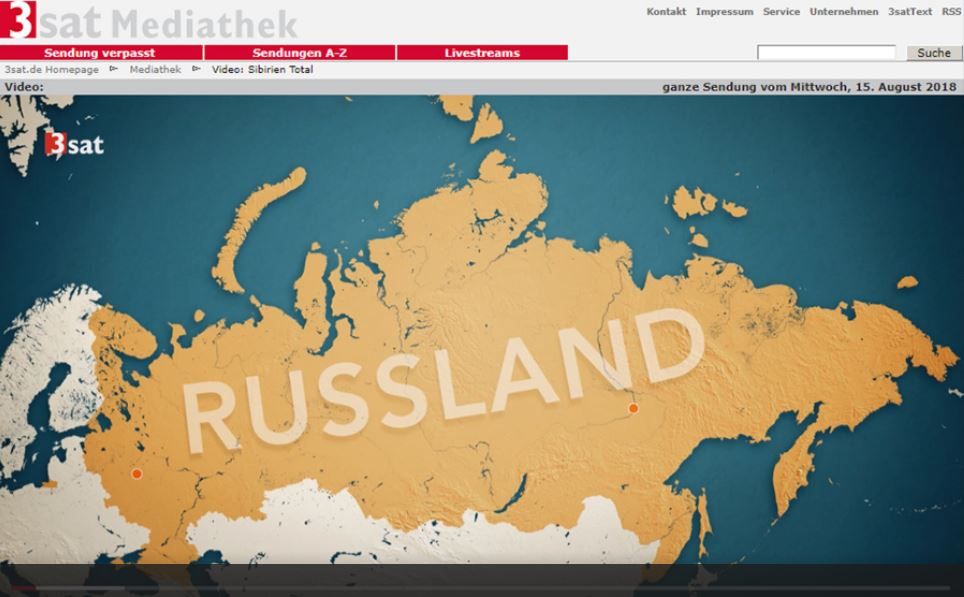The height and width of the screenshot is (597, 964).
Task: Open the RSS feed link
Action: (x=951, y=12)
